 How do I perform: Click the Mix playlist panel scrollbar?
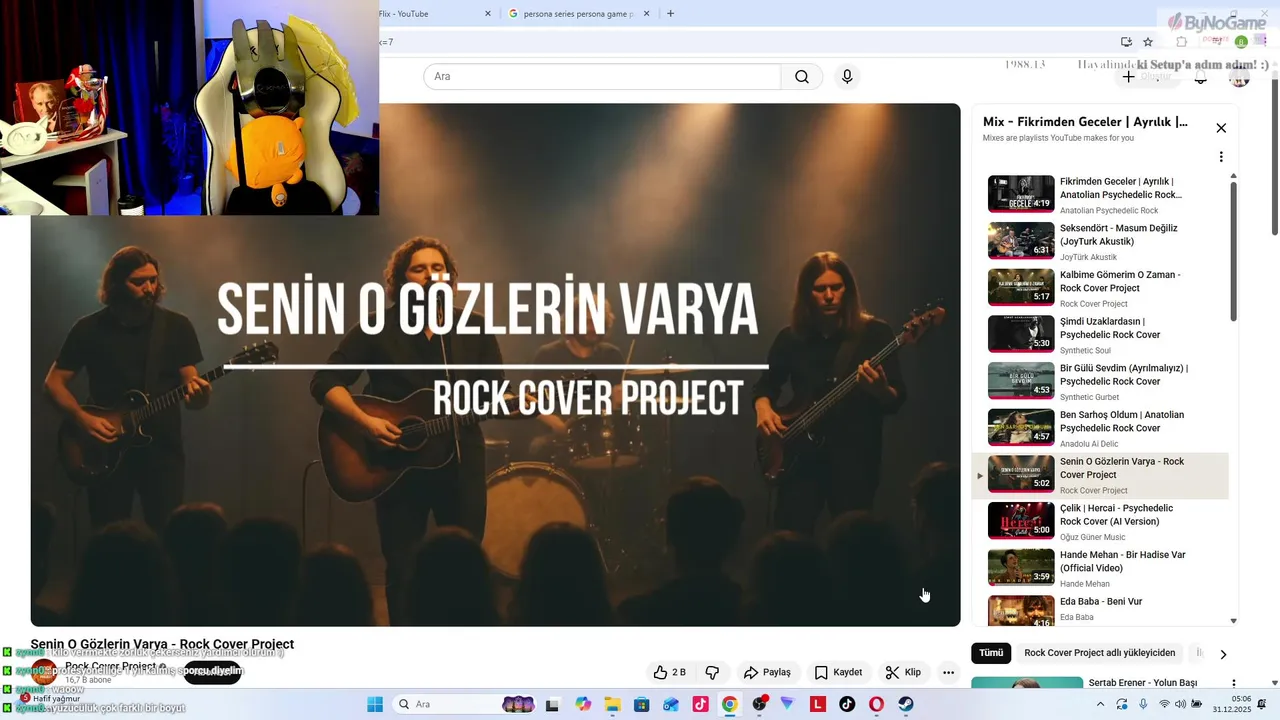coord(1233,250)
